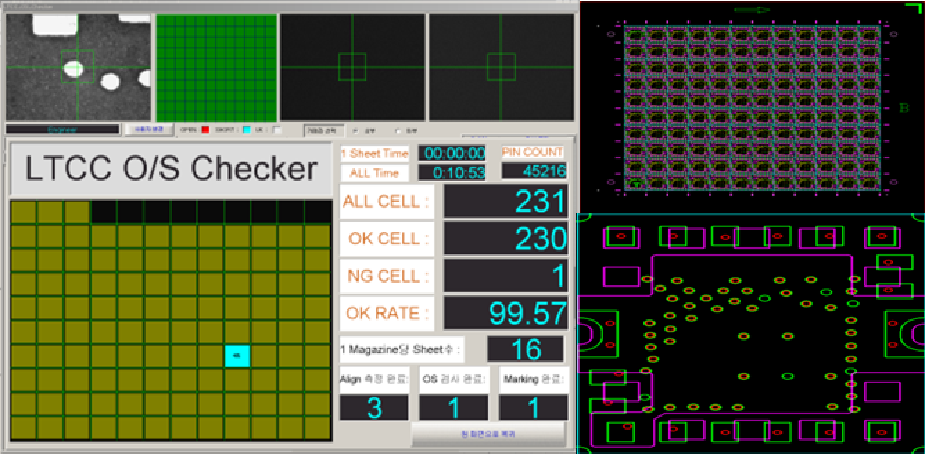This screenshot has width=925, height=454.
Task: Click the grayscale camera view with white dots
Action: click(x=78, y=67)
